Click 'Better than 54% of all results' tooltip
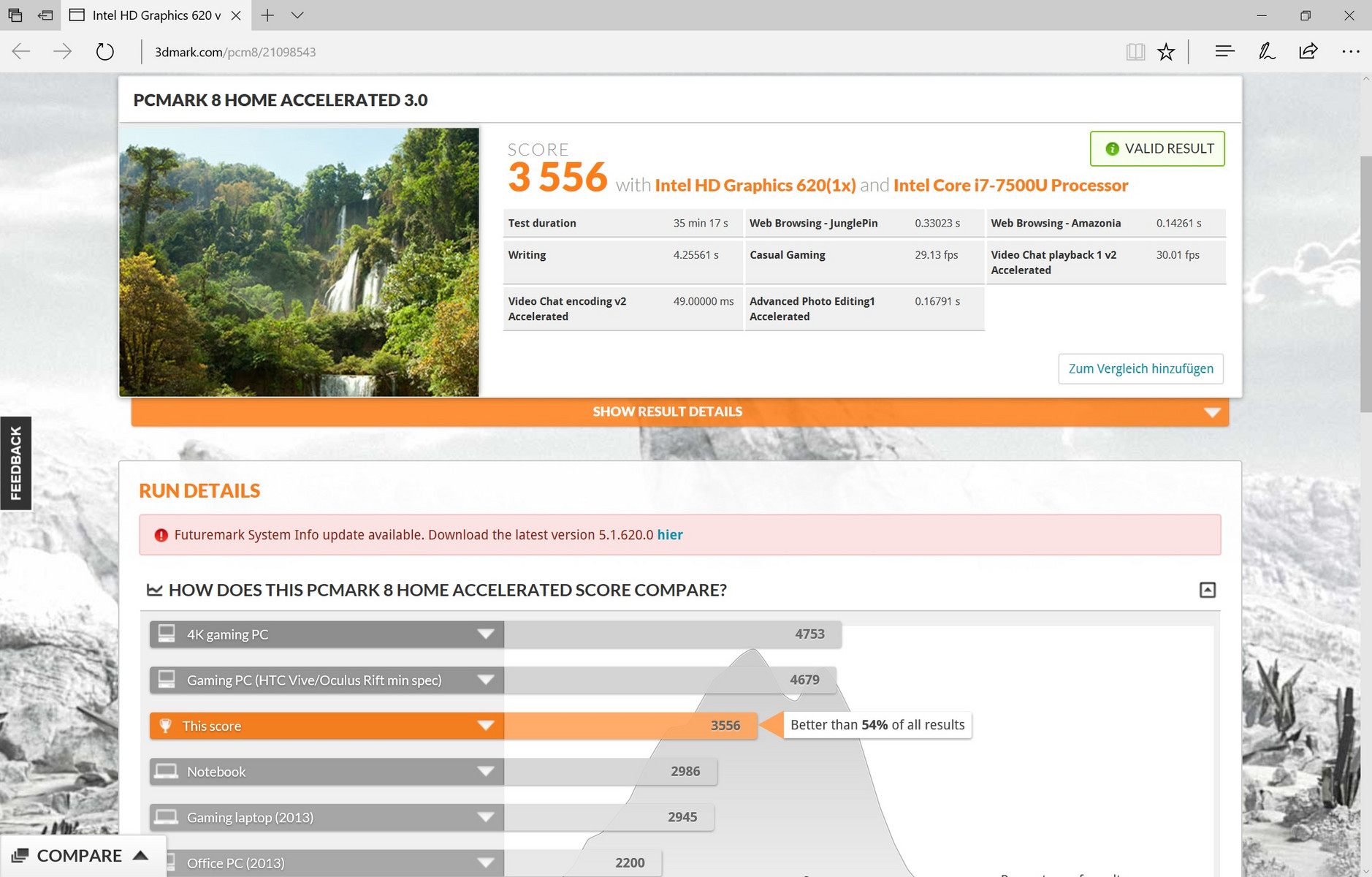 tap(877, 725)
